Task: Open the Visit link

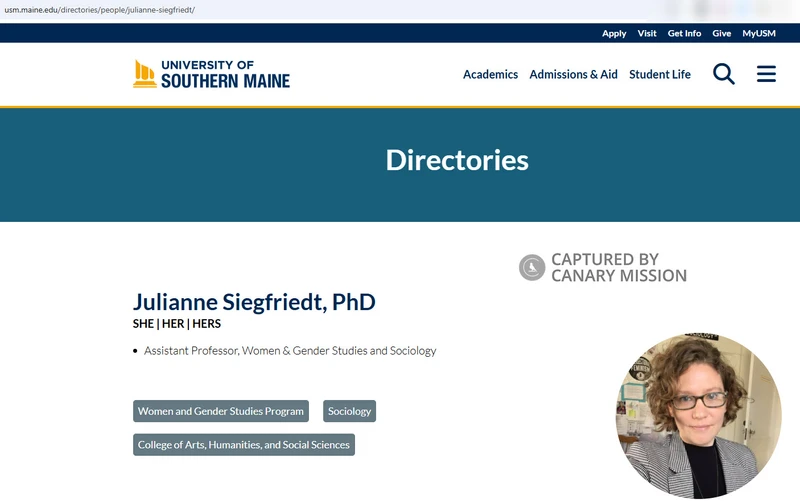Action: [646, 33]
